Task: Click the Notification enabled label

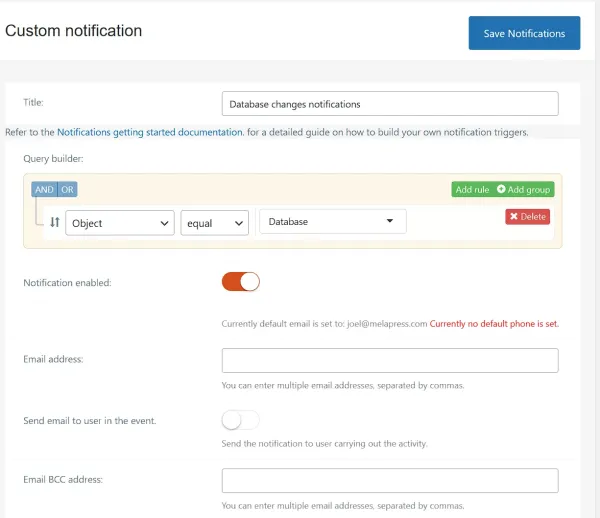Action: (67, 283)
